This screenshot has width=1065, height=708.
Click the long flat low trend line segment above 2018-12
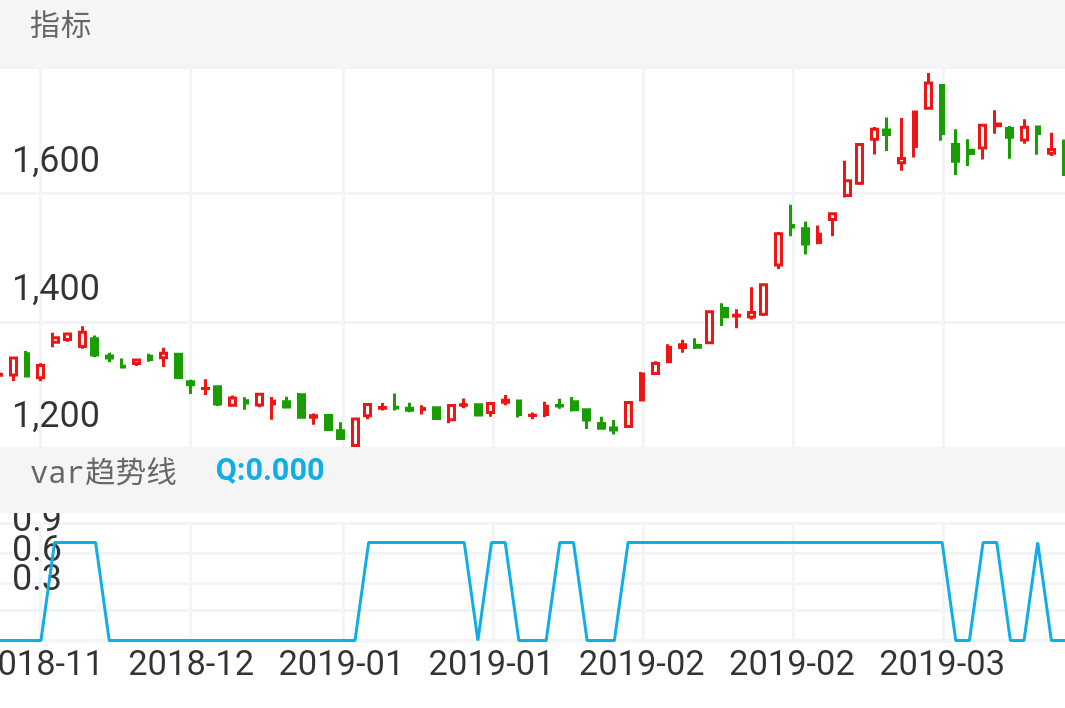tap(230, 639)
